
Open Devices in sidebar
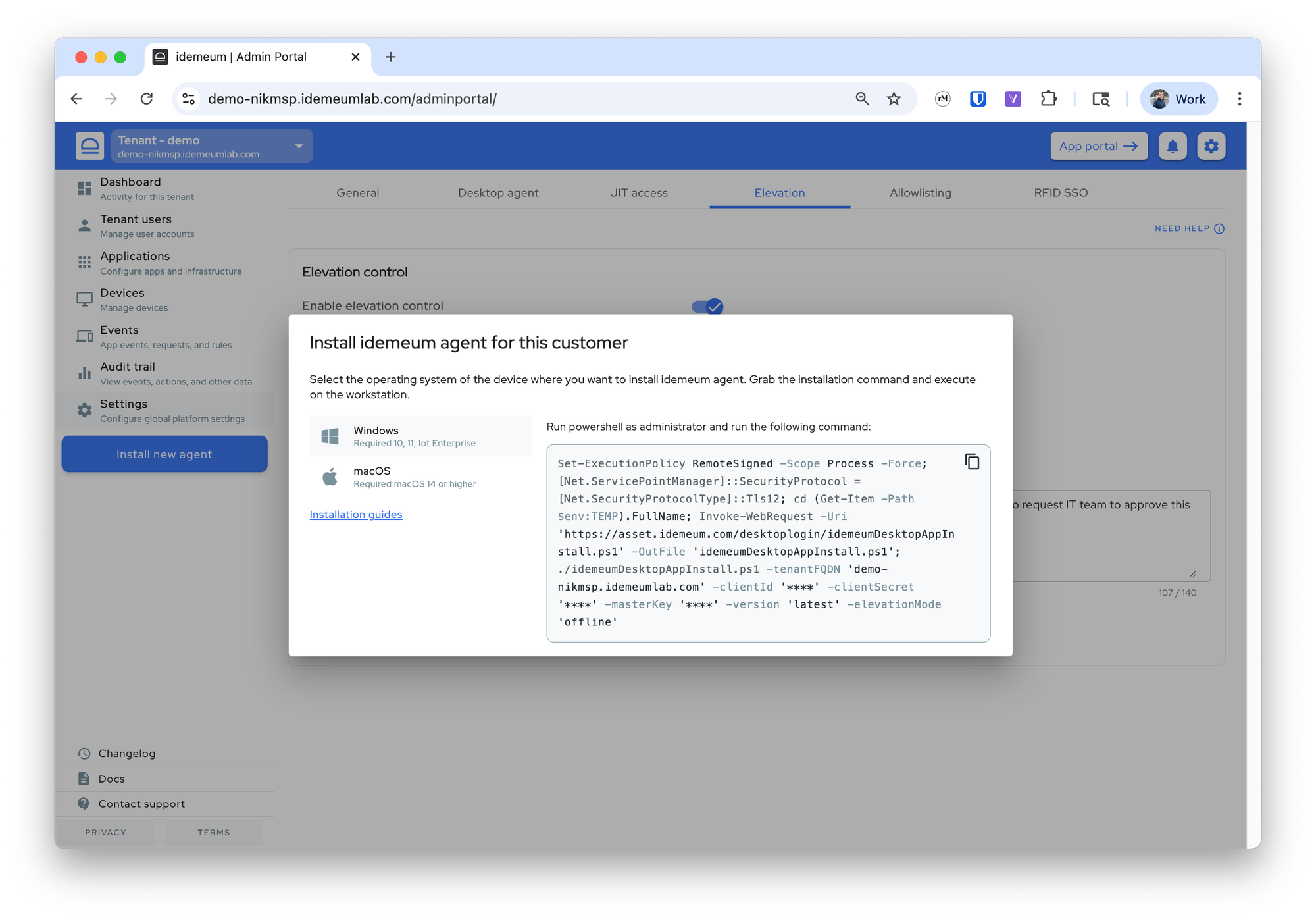(164, 299)
